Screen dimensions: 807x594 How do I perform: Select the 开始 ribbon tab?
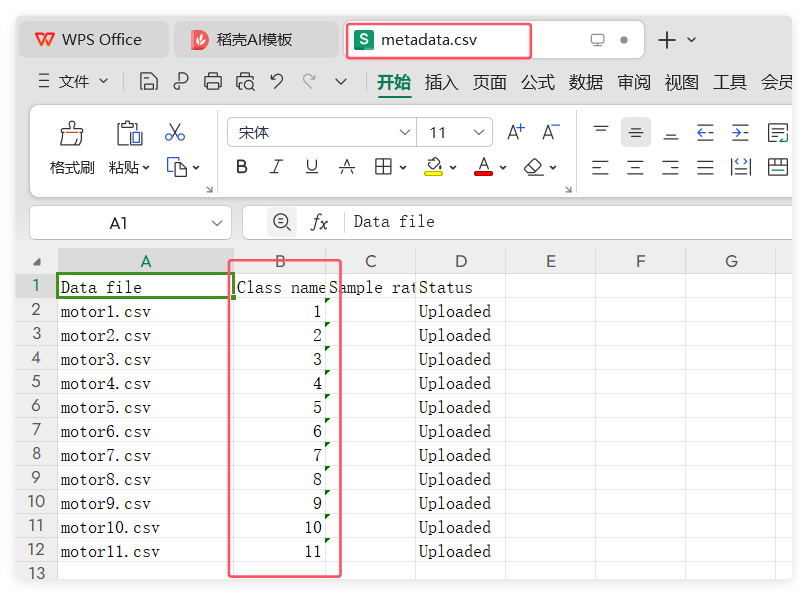click(x=394, y=82)
